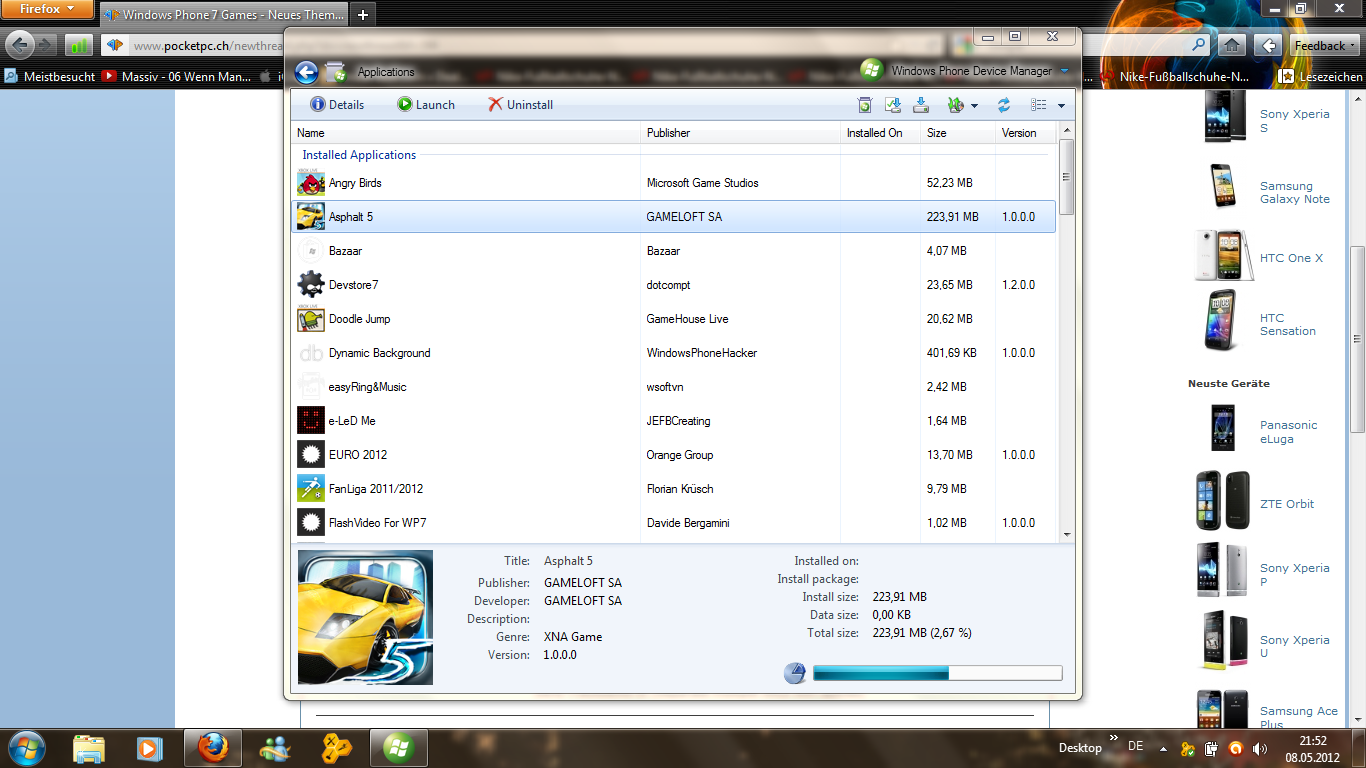Uninstall the selected application

(x=520, y=105)
